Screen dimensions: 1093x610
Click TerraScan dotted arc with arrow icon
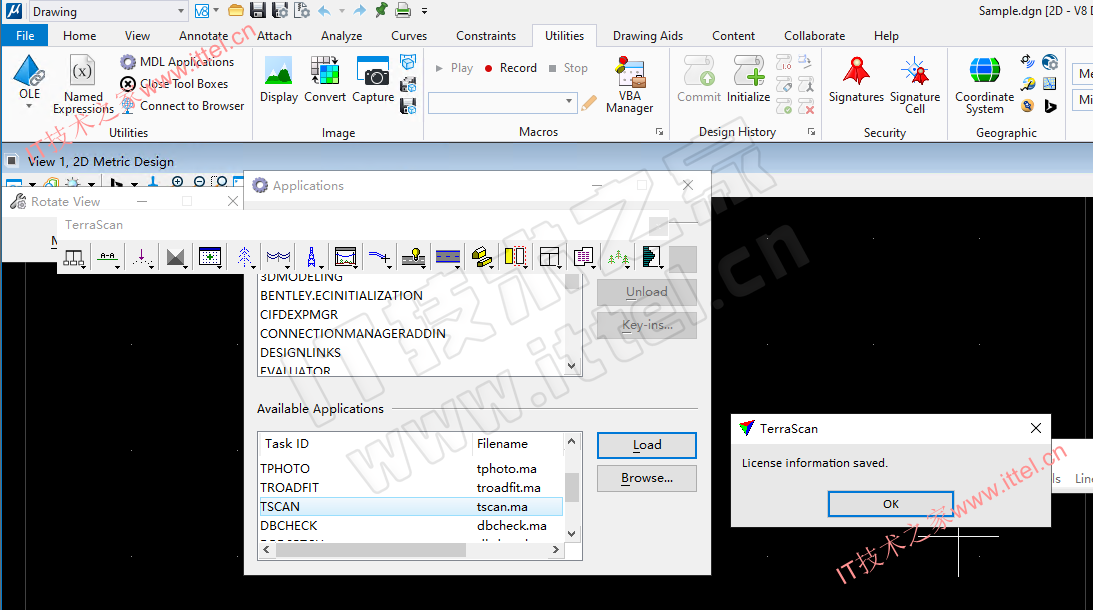pos(142,257)
